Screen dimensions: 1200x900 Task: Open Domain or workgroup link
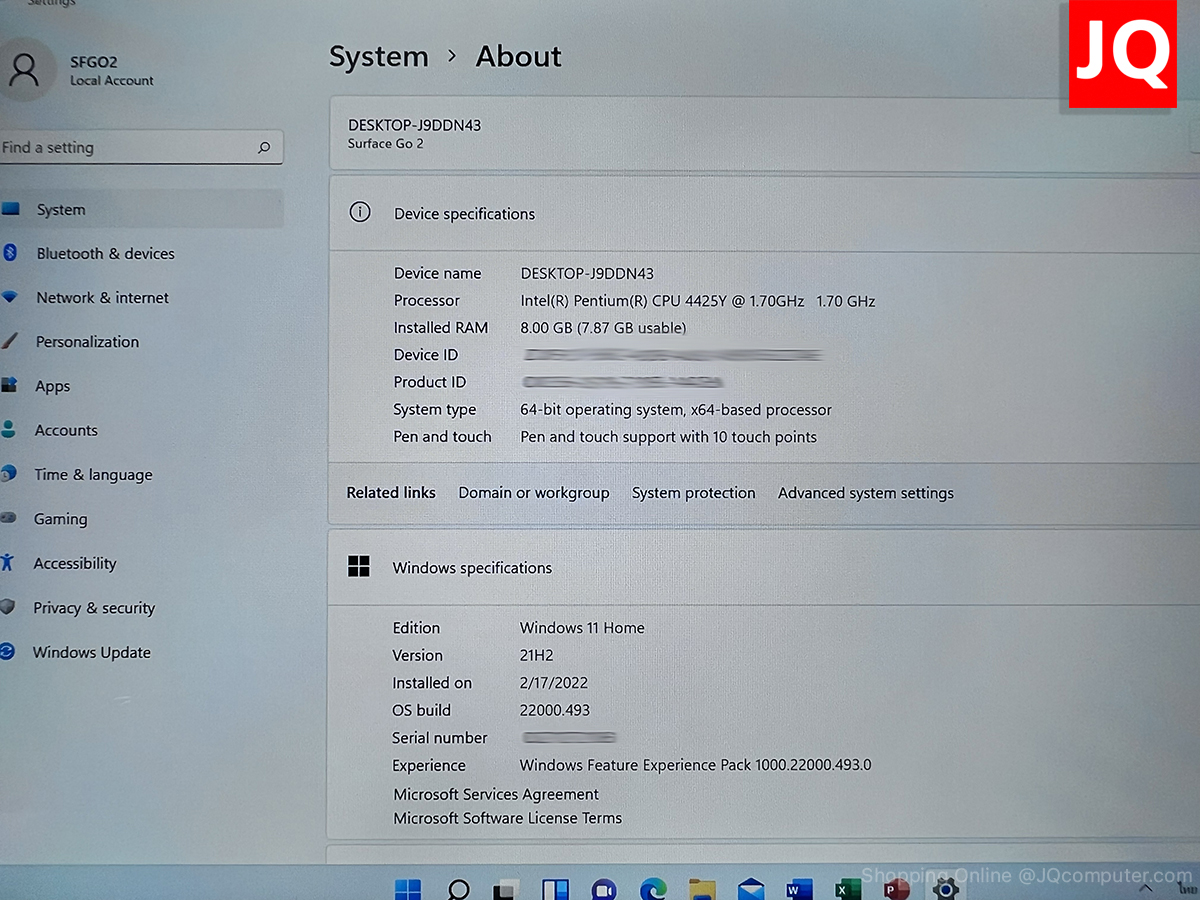tap(534, 493)
